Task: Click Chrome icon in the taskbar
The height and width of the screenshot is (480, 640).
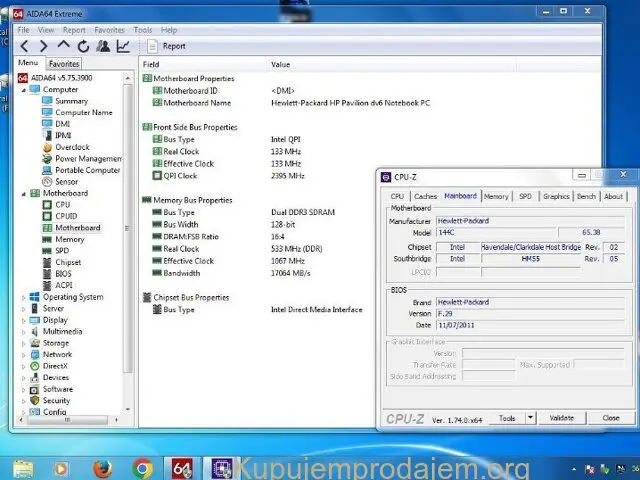Action: click(x=142, y=467)
